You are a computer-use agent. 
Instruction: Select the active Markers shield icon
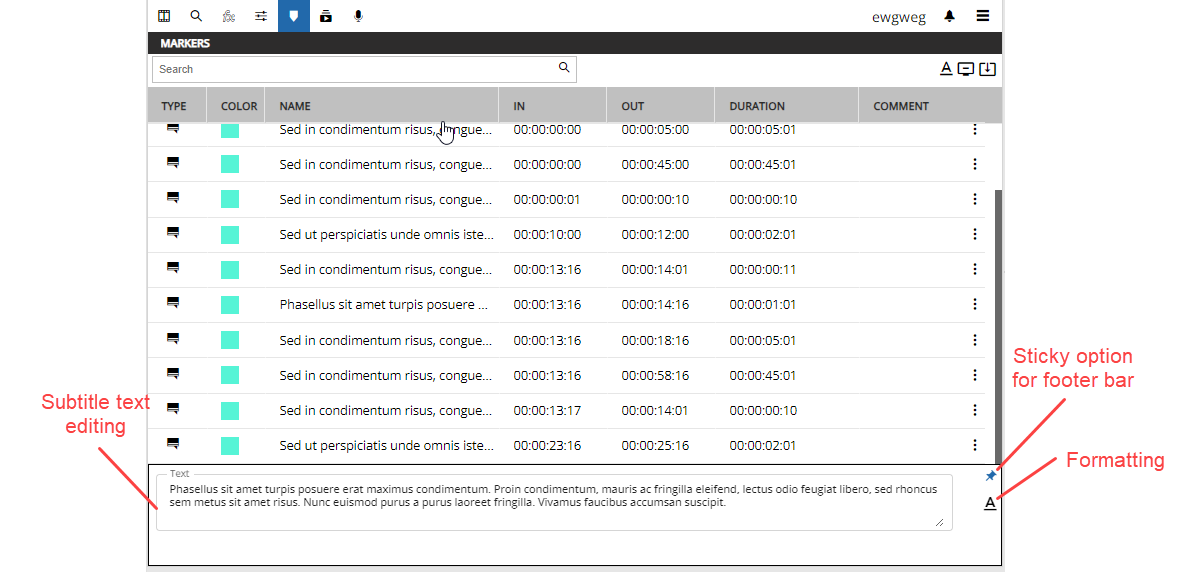(293, 16)
